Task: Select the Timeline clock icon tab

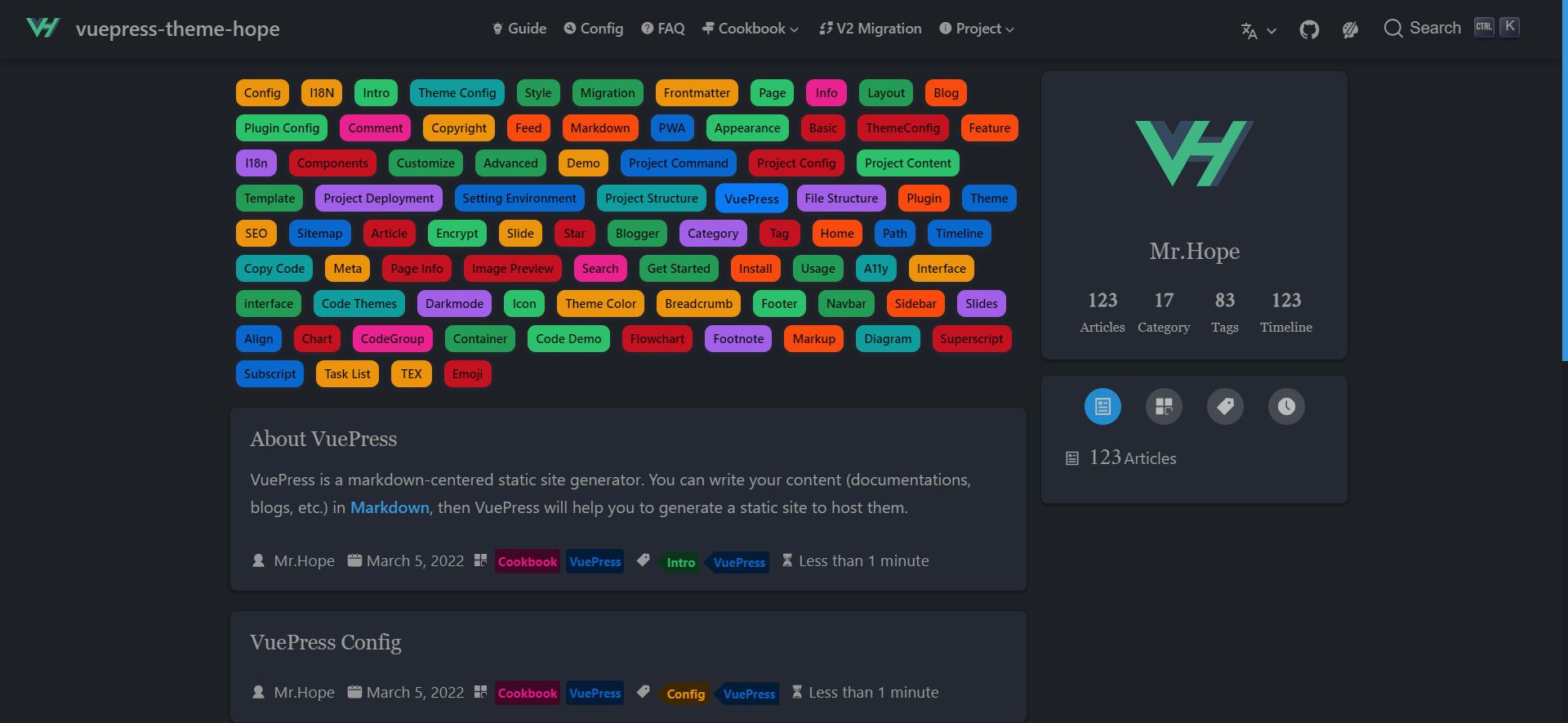Action: tap(1286, 406)
